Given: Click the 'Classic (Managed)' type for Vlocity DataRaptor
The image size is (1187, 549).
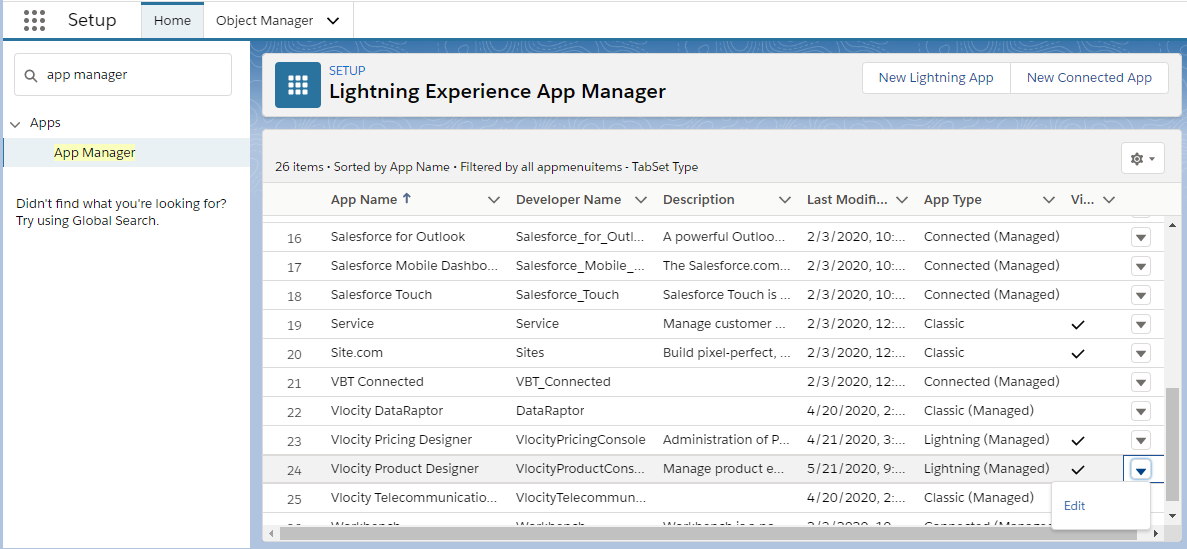Looking at the screenshot, I should click(978, 410).
